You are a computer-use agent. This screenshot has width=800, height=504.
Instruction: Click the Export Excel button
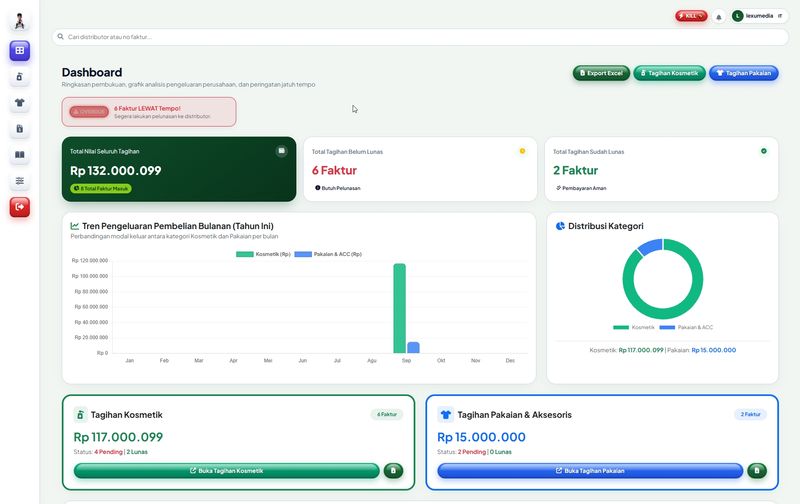(601, 73)
